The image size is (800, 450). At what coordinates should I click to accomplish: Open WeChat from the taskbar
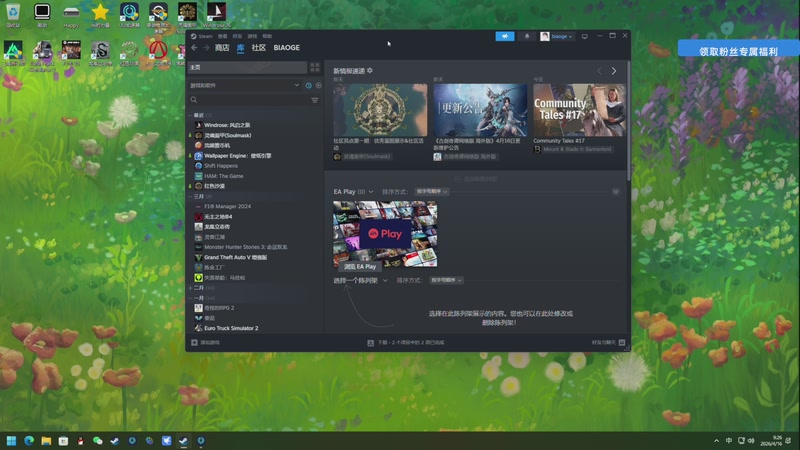(97, 440)
